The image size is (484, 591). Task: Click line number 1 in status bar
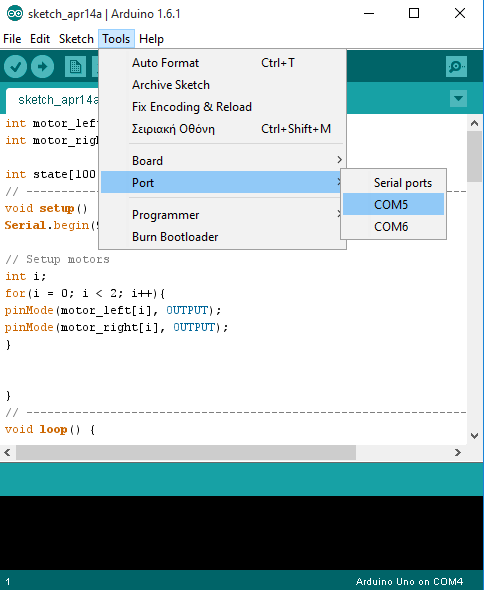coord(8,582)
